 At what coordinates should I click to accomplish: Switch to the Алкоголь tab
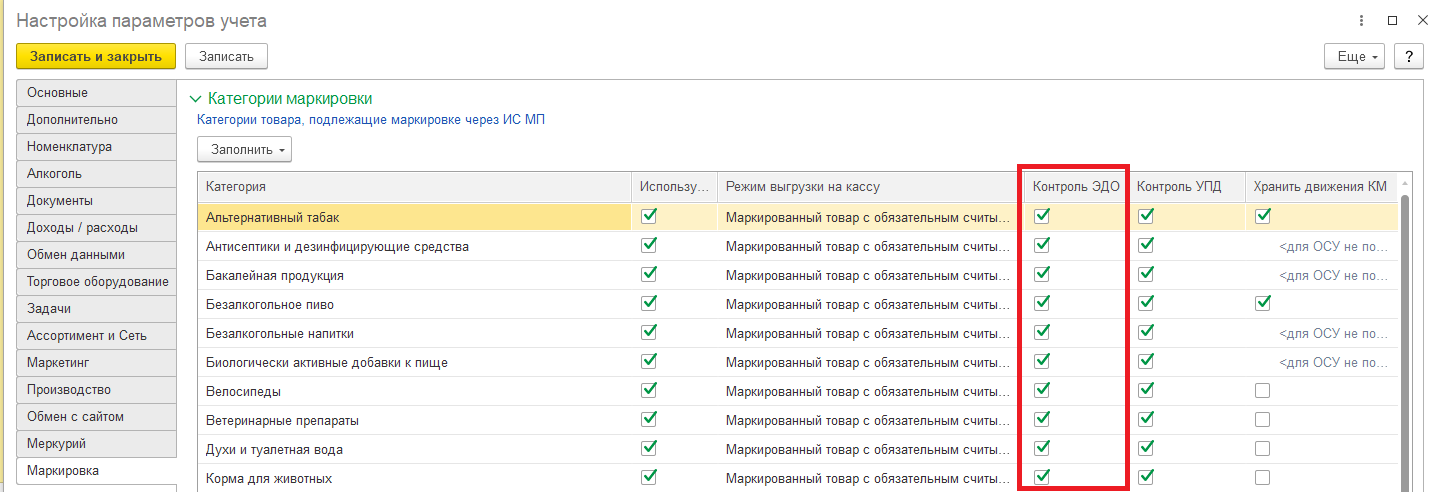pos(55,173)
